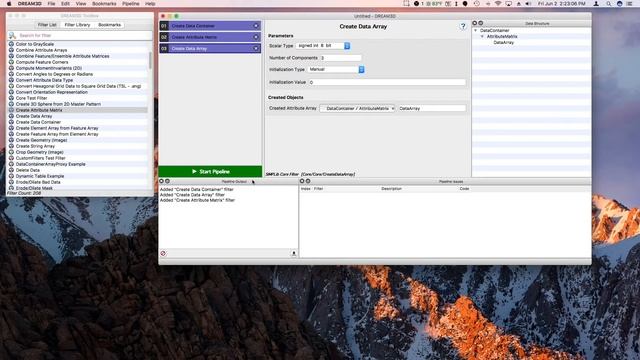
Task: Click the Create Data Array help question-mark icon
Action: coord(463,26)
